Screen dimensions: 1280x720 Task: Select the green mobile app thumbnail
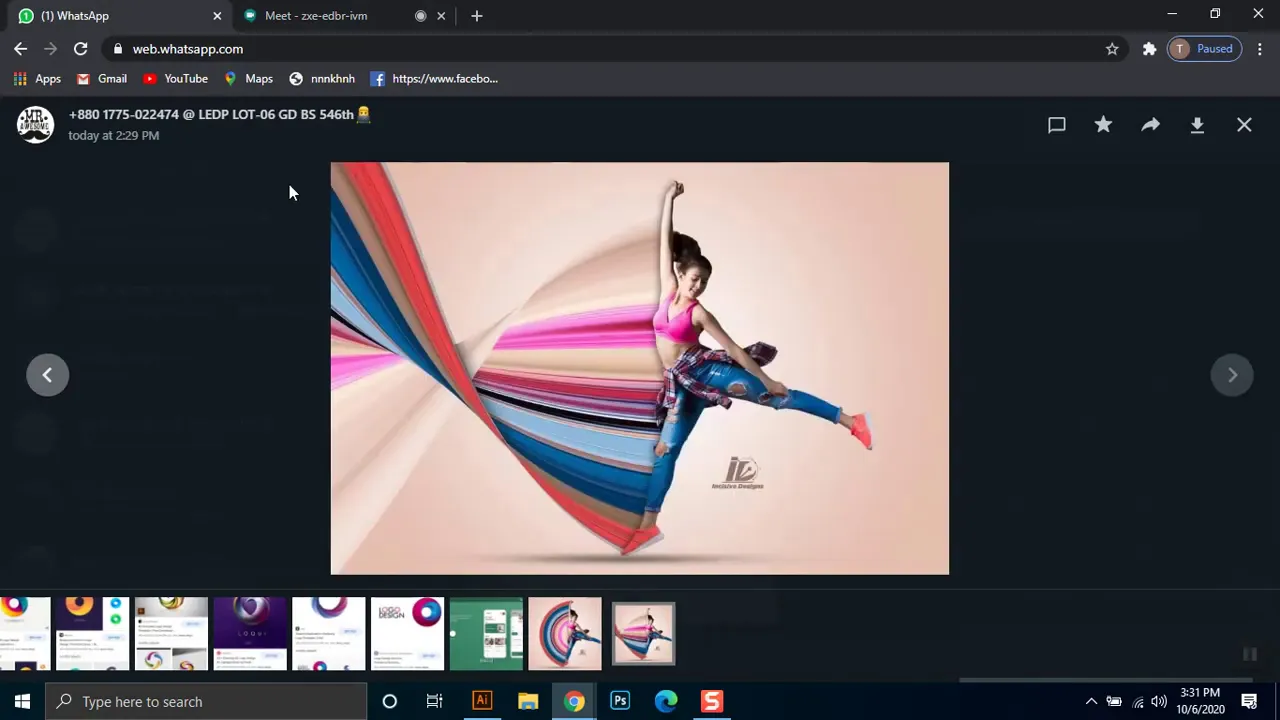(486, 634)
